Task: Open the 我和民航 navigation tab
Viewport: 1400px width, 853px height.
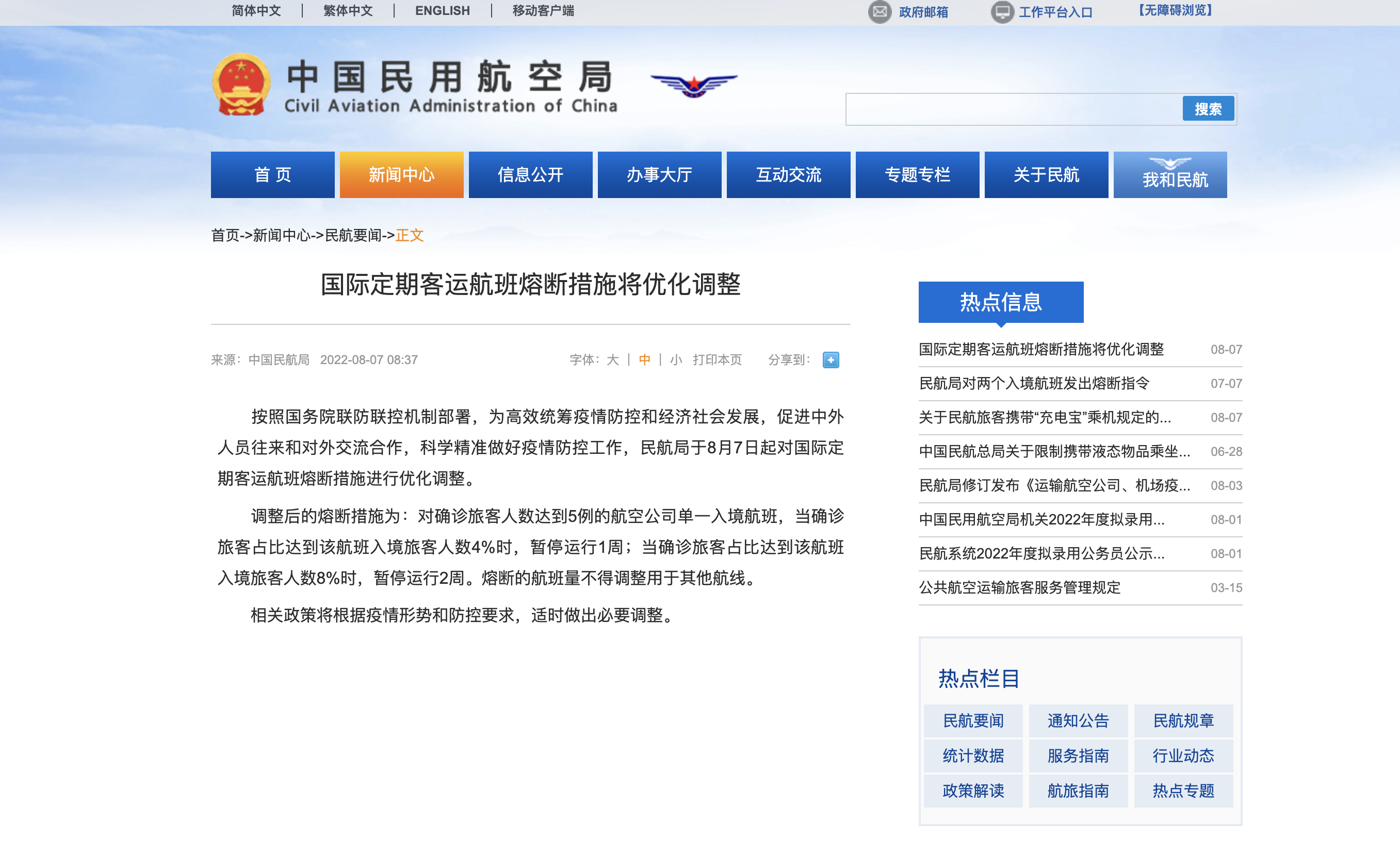Action: (1170, 174)
